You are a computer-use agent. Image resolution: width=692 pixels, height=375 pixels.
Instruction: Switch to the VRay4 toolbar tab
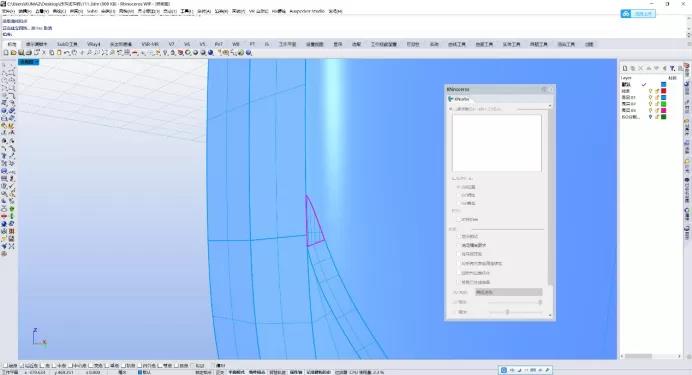pyautogui.click(x=94, y=44)
